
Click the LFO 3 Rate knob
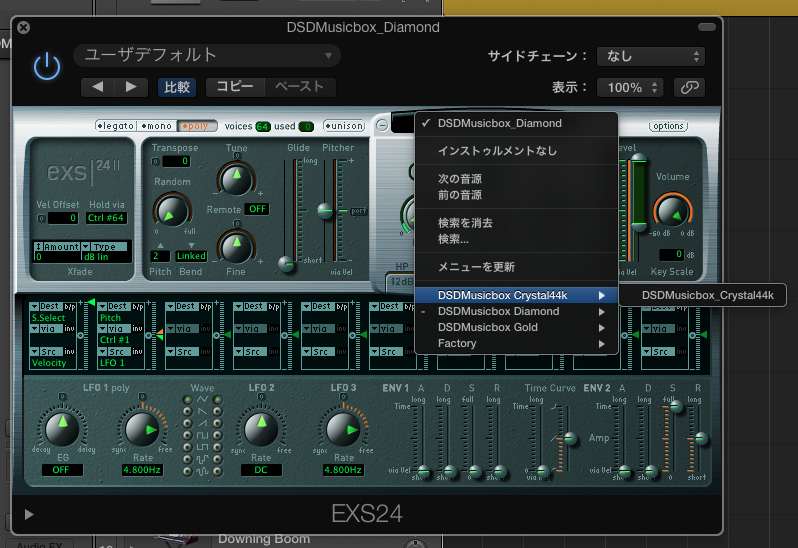tap(344, 429)
